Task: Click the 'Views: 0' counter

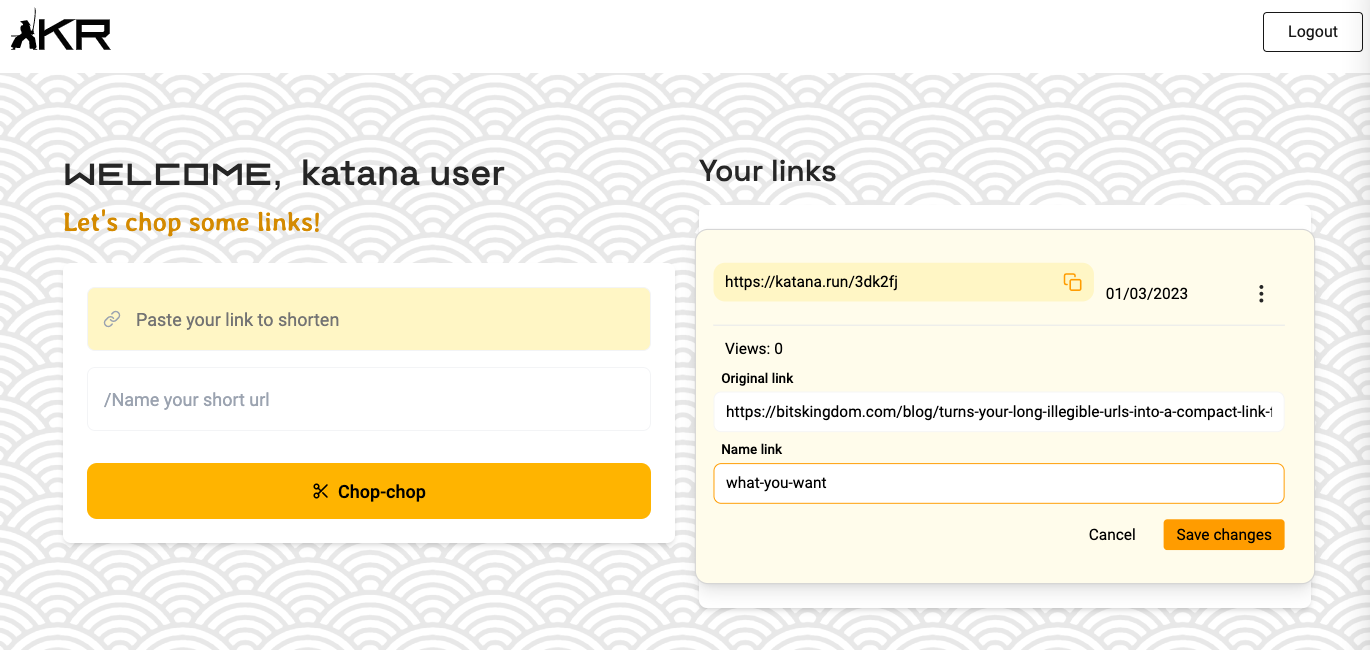Action: click(753, 348)
